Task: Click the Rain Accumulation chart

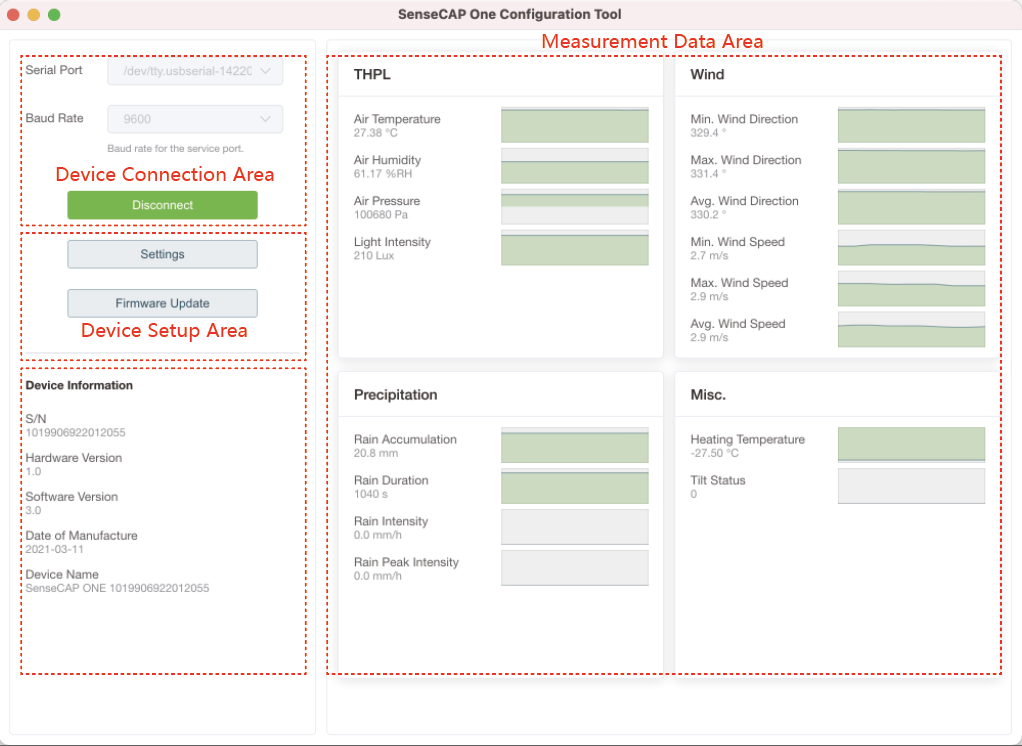Action: tap(575, 446)
